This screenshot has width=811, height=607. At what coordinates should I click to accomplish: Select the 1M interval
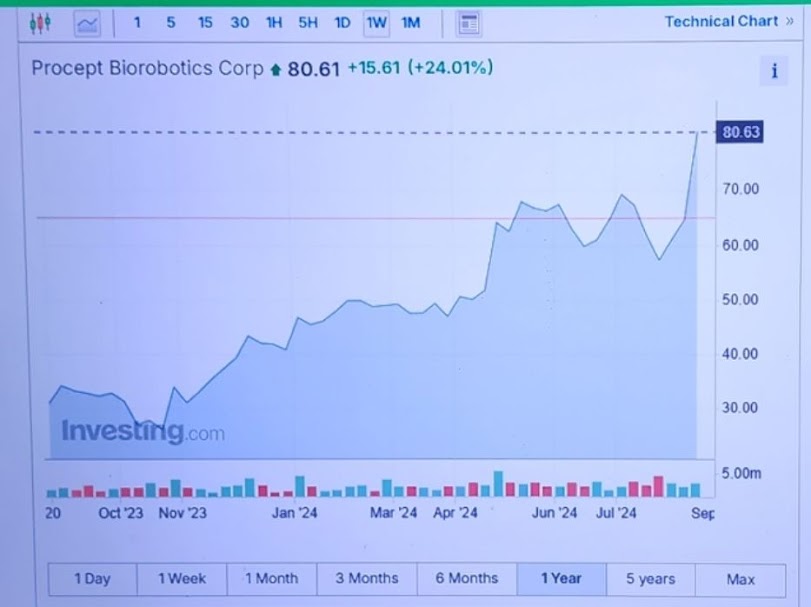(x=411, y=23)
